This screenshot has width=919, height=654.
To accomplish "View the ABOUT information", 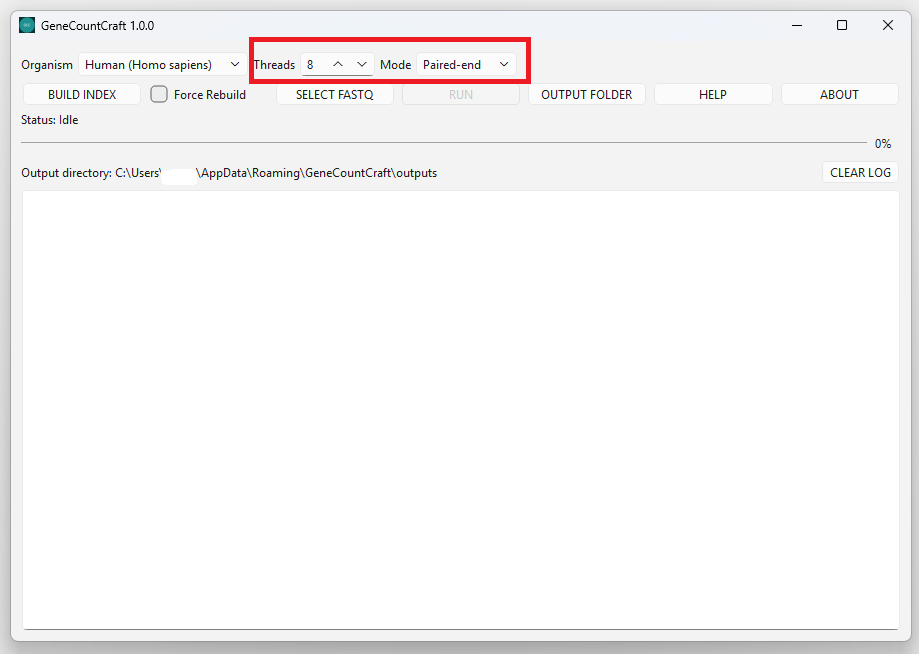I will pos(839,94).
